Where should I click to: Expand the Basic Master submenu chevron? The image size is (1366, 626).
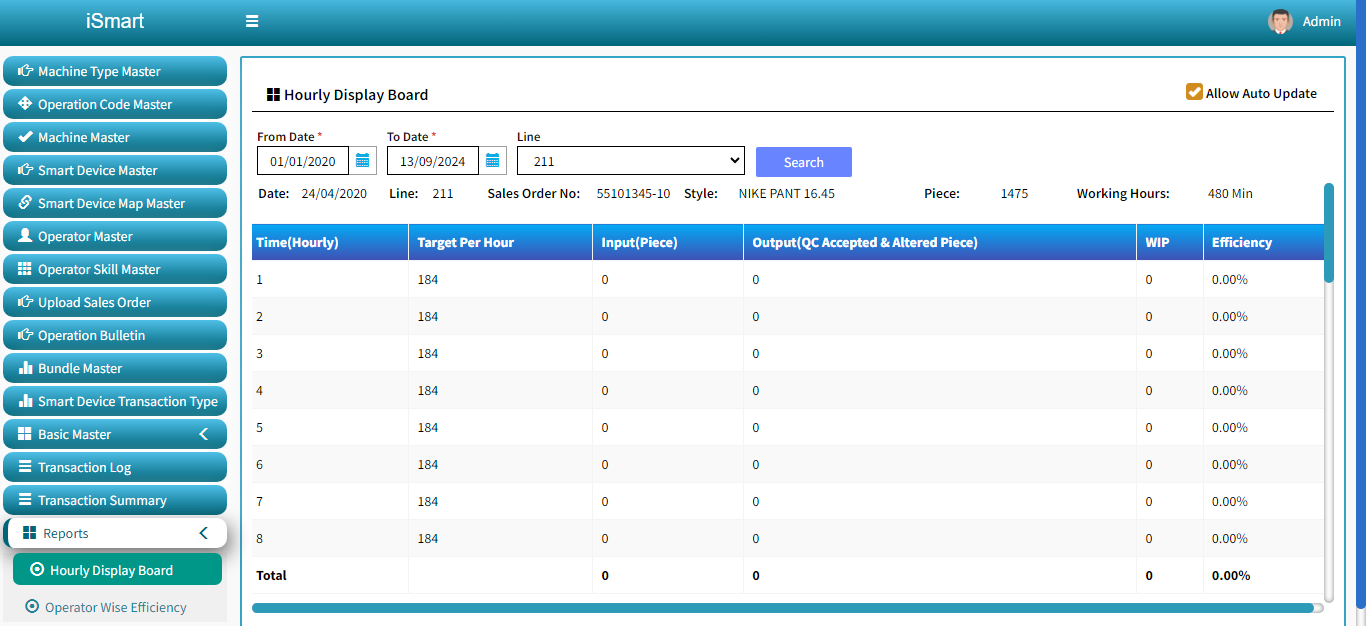(204, 434)
